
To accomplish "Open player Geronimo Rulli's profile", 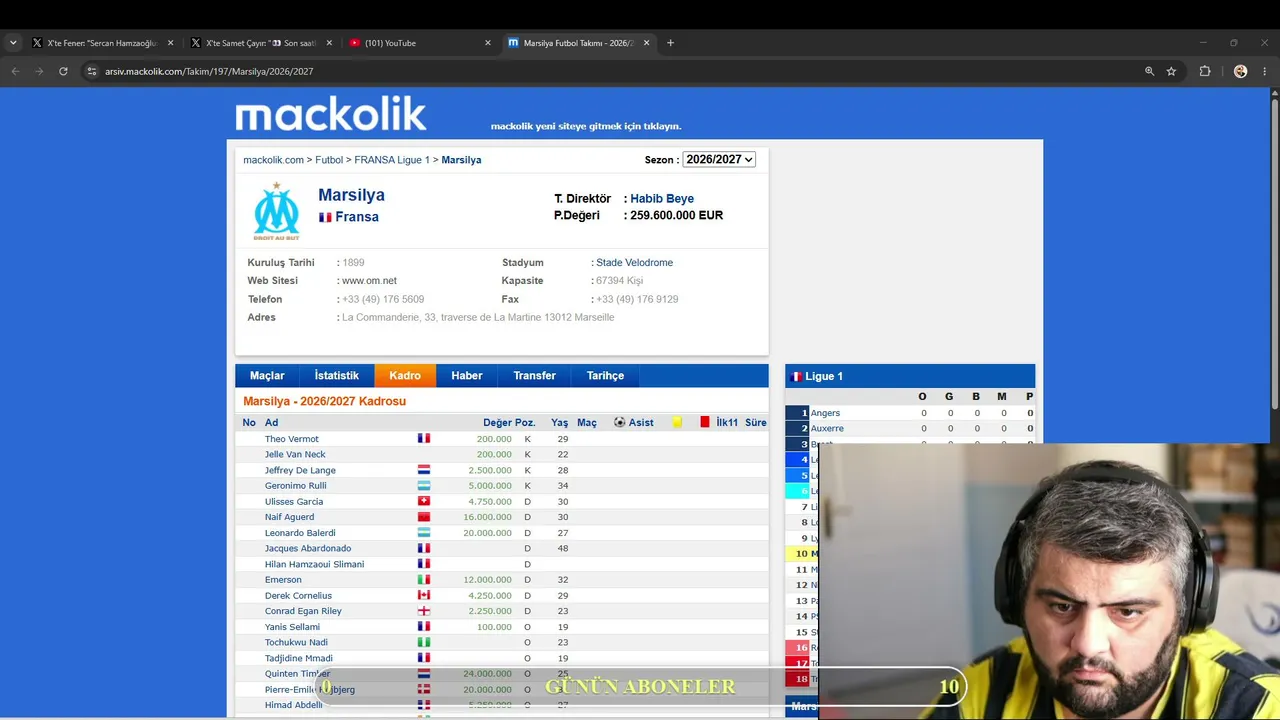I will pos(296,486).
